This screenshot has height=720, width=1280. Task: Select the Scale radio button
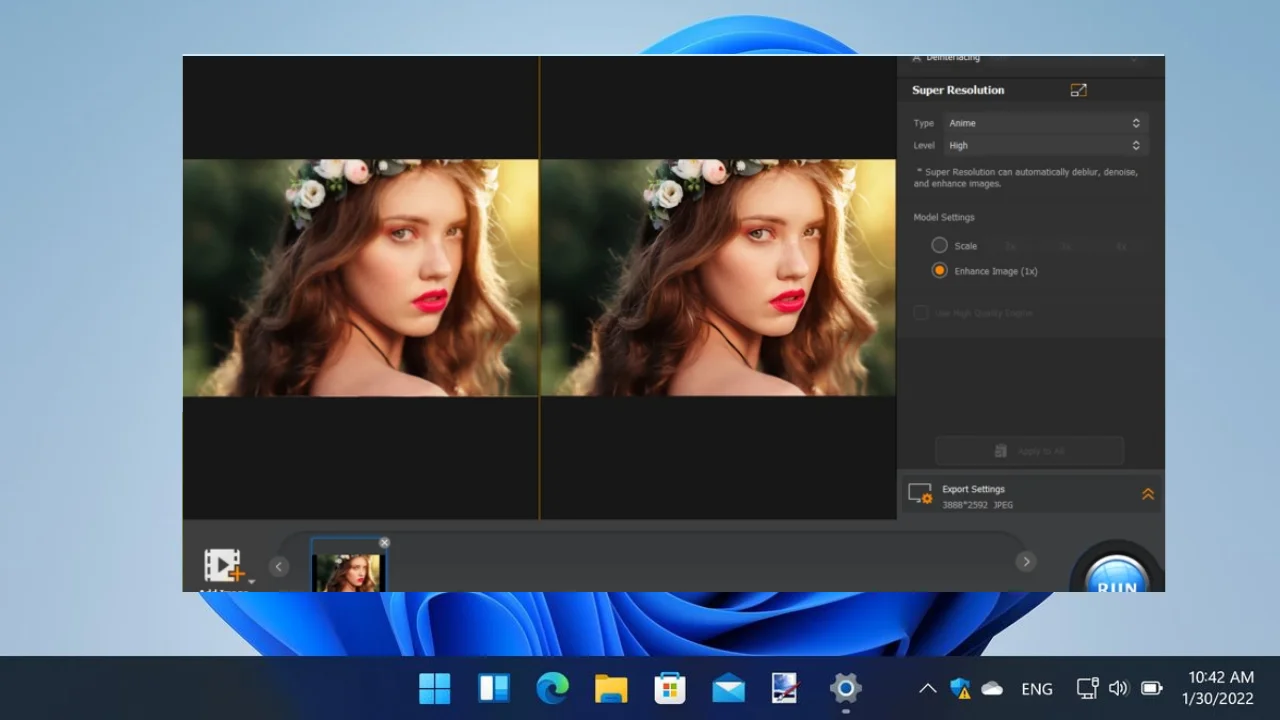point(939,245)
